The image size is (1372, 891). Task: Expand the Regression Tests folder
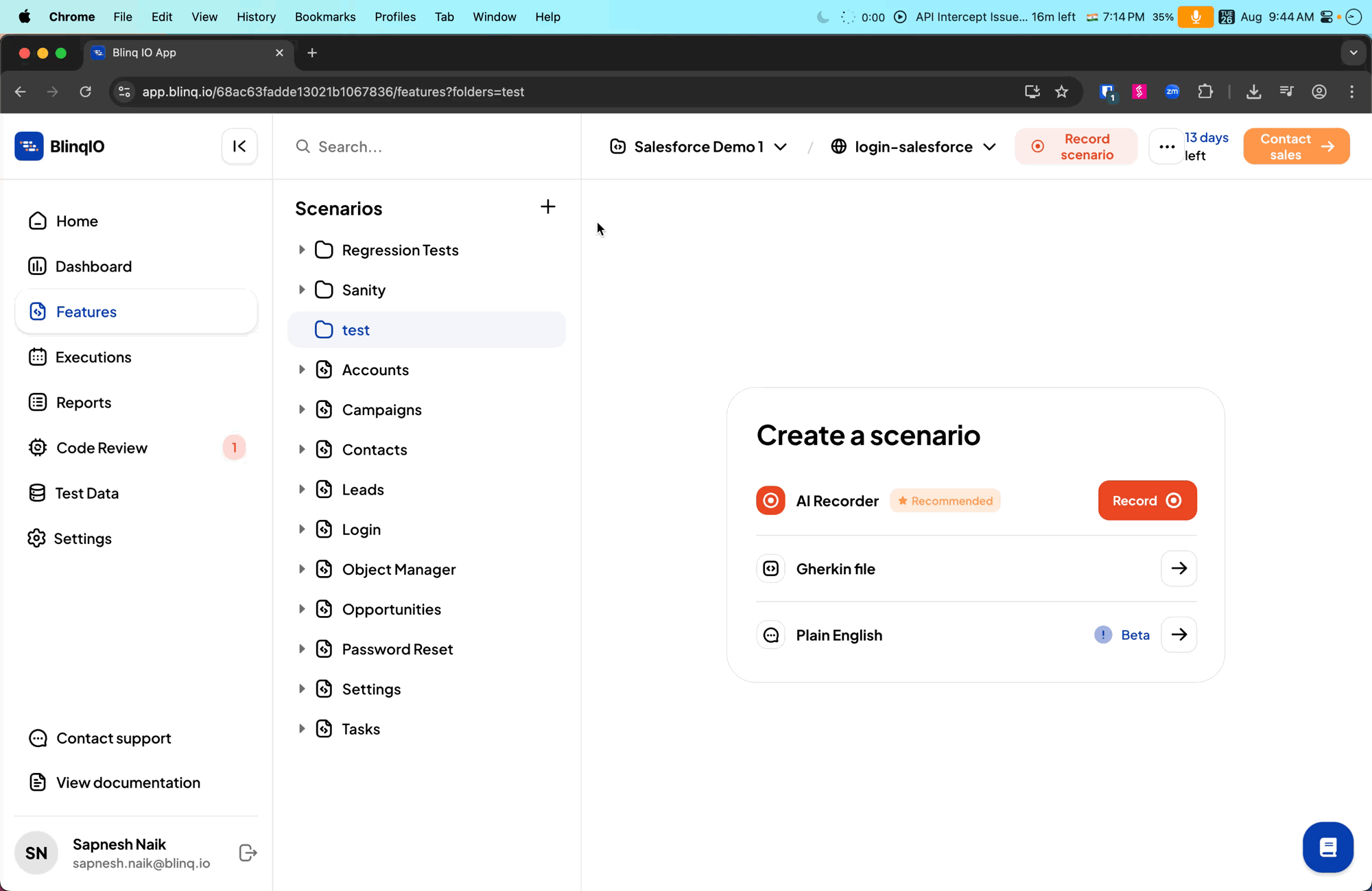[302, 250]
